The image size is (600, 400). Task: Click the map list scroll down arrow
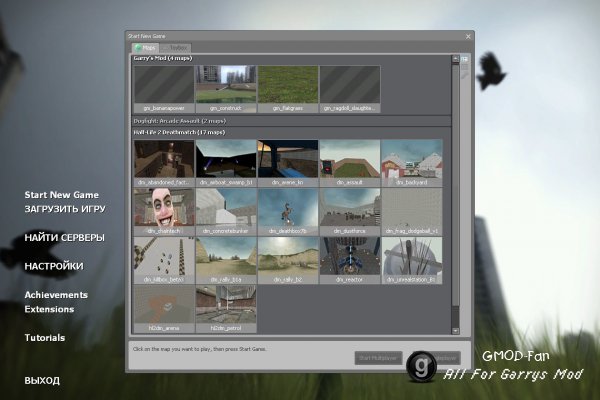pos(455,331)
